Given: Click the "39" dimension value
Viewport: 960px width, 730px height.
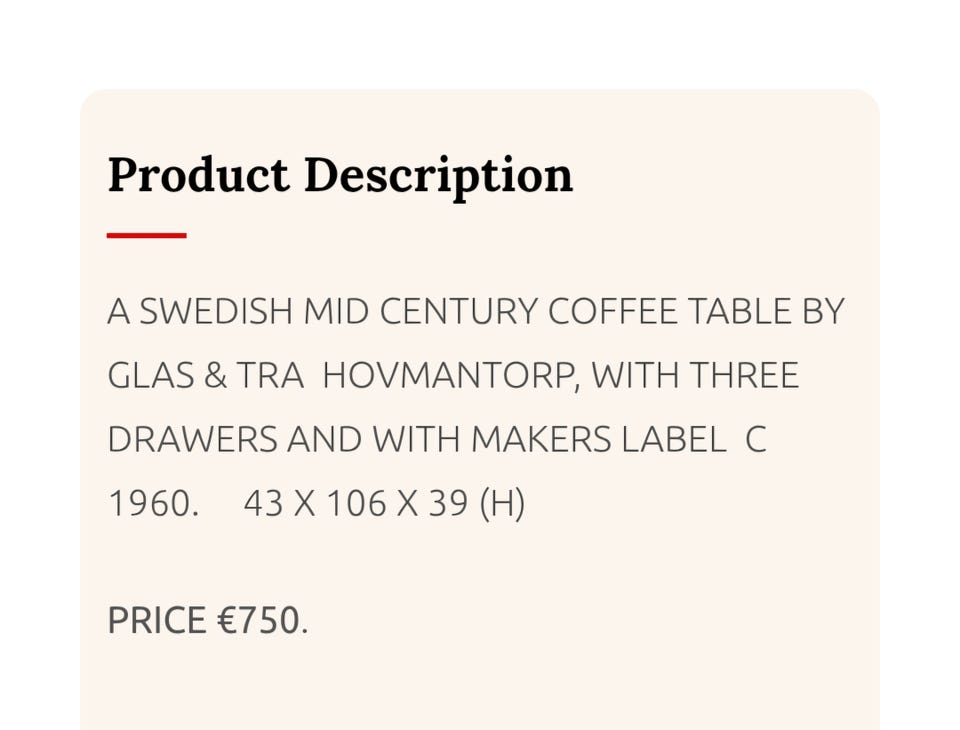Looking at the screenshot, I should 448,503.
